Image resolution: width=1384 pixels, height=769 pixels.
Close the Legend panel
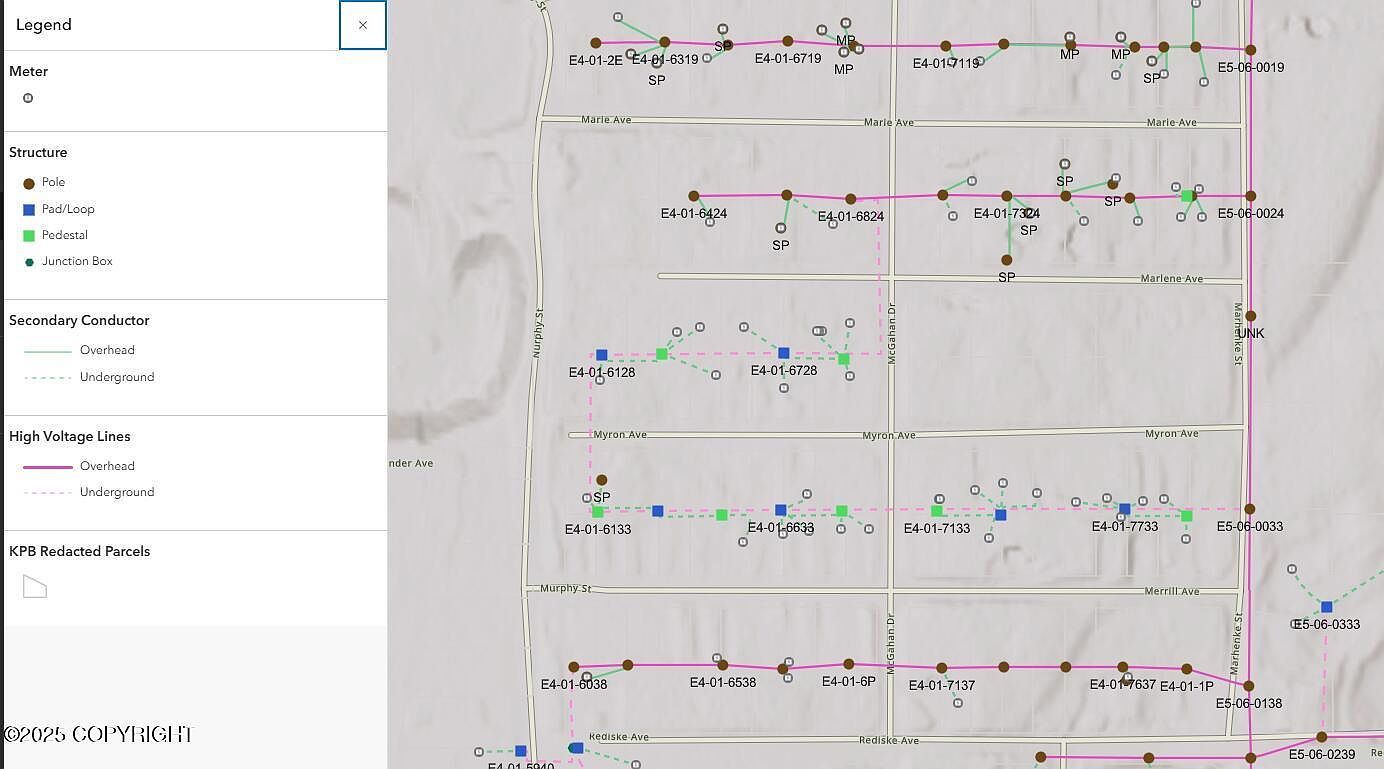pos(362,25)
